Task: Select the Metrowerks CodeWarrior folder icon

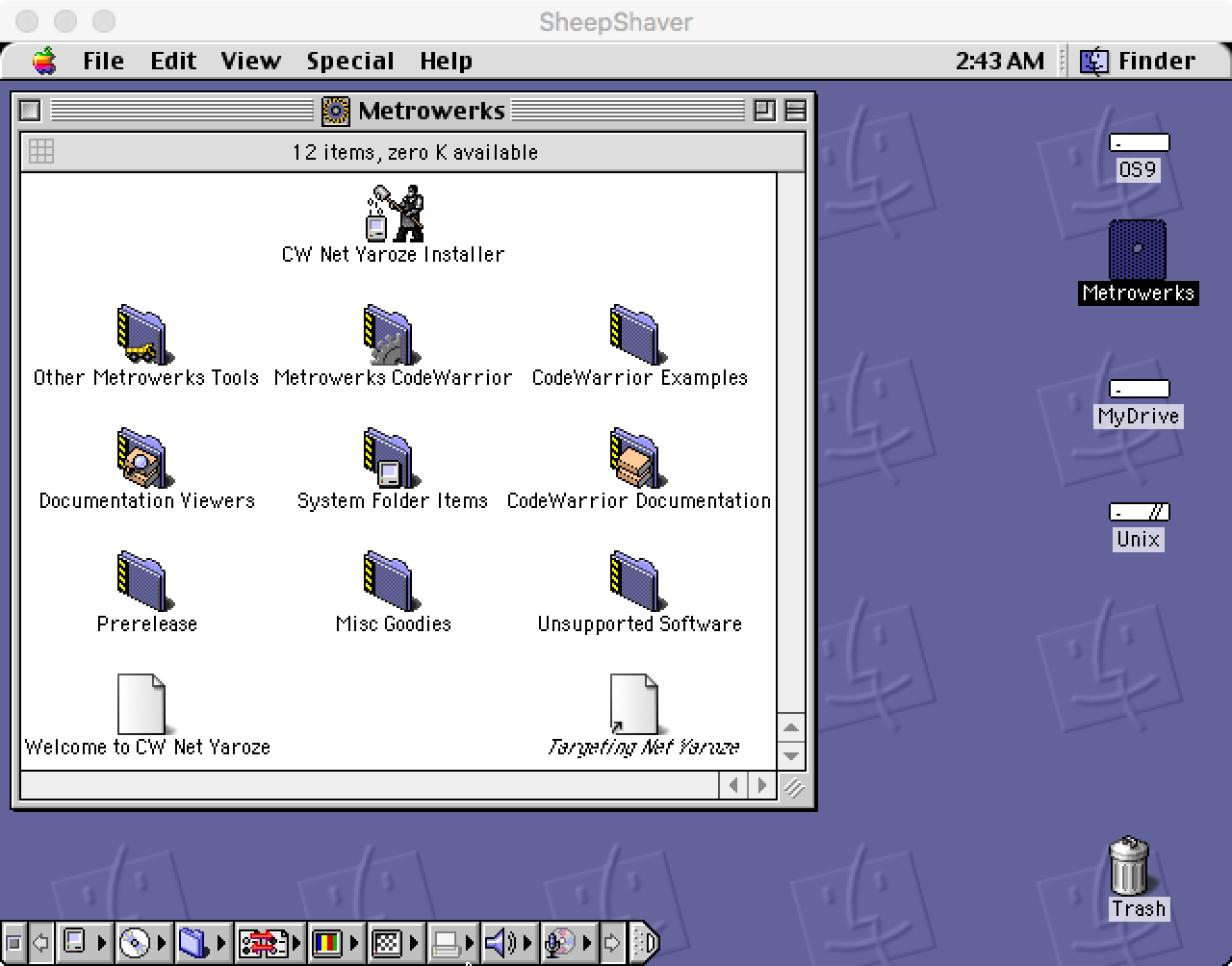Action: click(x=390, y=336)
